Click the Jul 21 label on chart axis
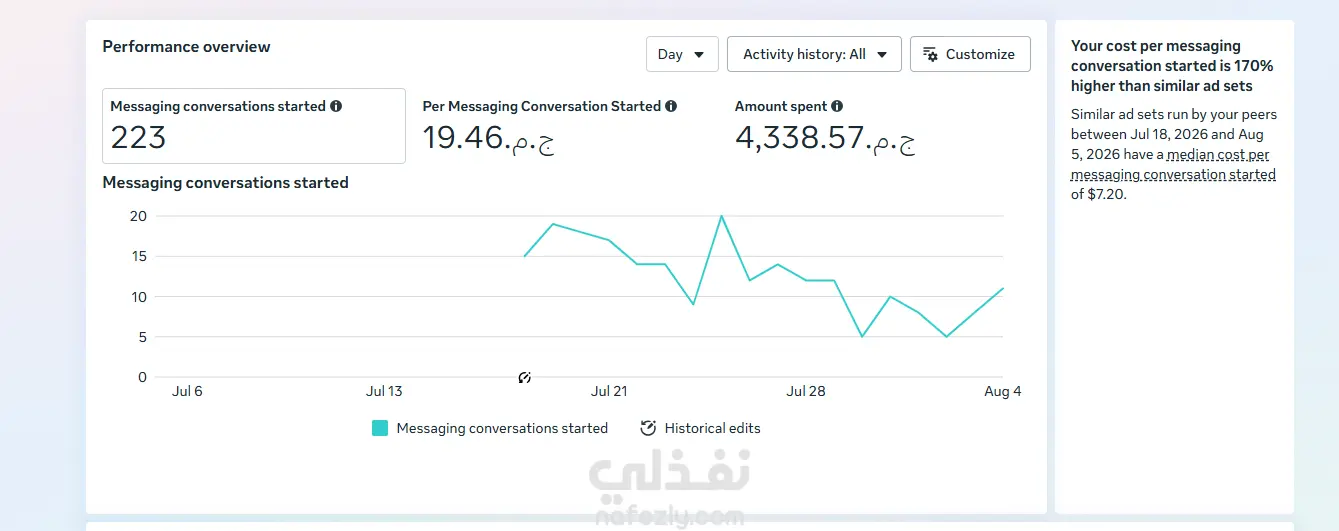 pos(609,391)
